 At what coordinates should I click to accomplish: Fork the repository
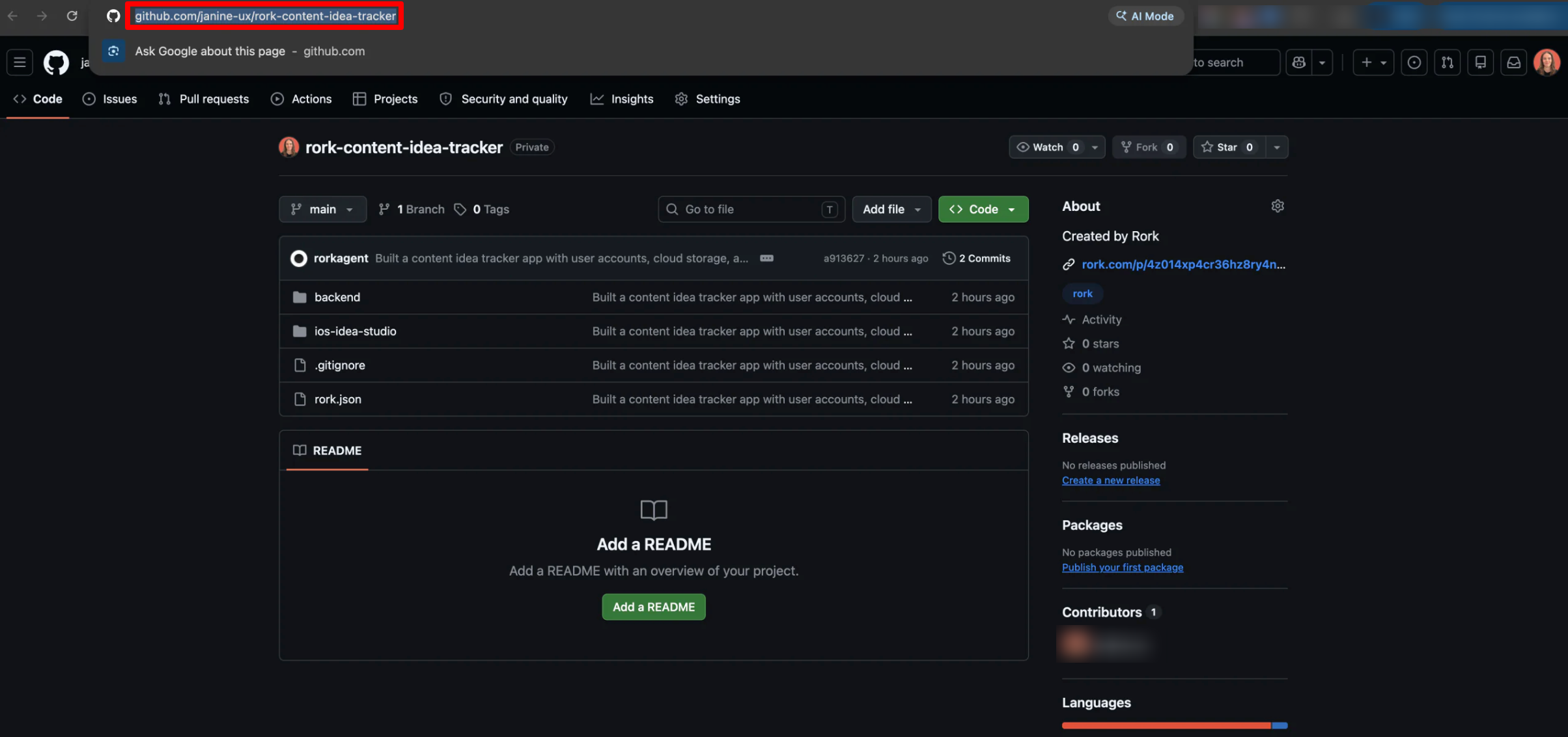point(1149,147)
